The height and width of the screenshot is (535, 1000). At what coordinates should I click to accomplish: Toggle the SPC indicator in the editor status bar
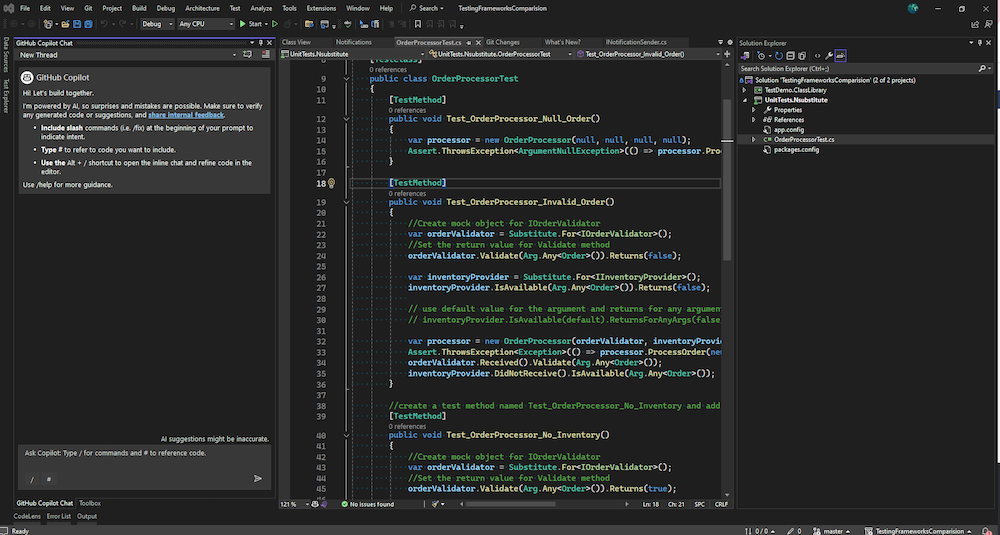[700, 504]
